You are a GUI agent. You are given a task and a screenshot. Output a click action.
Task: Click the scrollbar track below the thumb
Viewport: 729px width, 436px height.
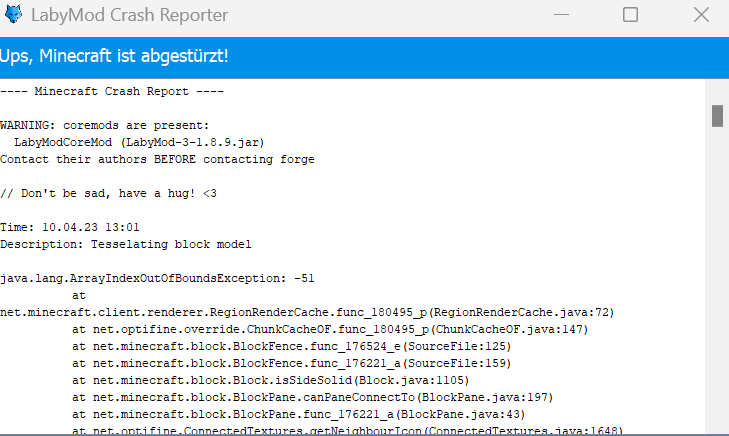[x=717, y=279]
